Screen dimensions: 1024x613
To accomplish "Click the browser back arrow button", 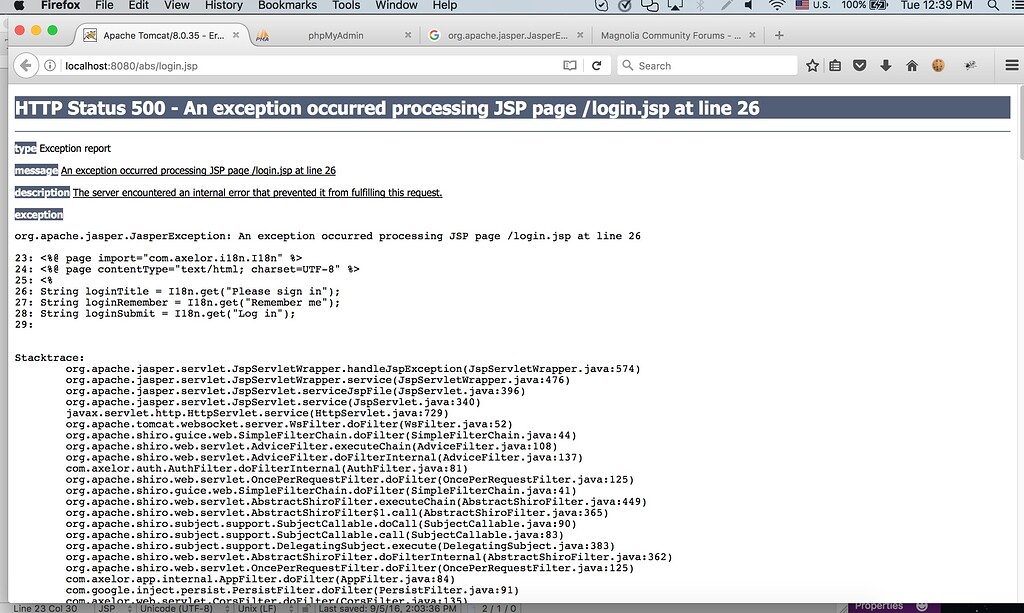I will pos(25,66).
